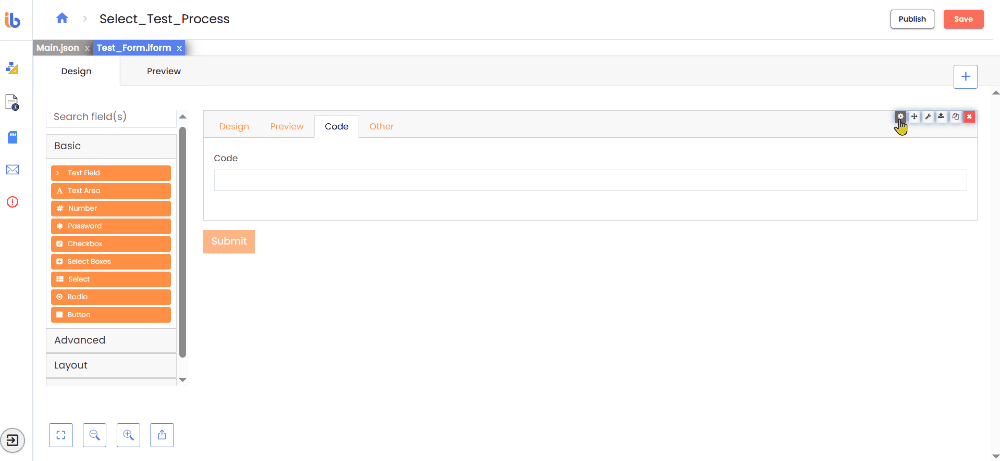Click the move cross-arrows icon on component
1000x461 pixels.
pyautogui.click(x=915, y=117)
